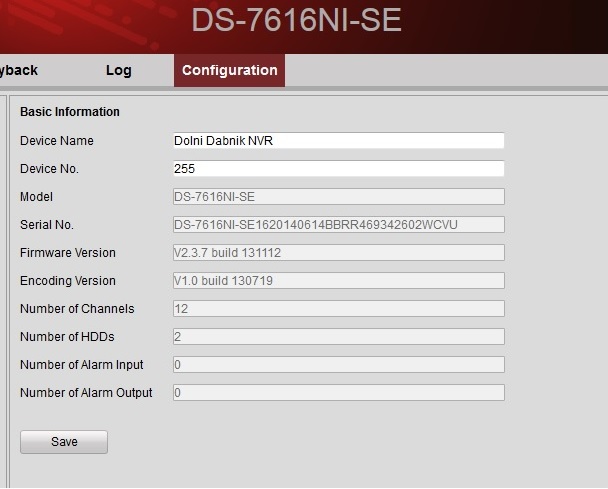Image resolution: width=608 pixels, height=489 pixels.
Task: Click the Encoding Version field V1.0
Action: [x=339, y=280]
